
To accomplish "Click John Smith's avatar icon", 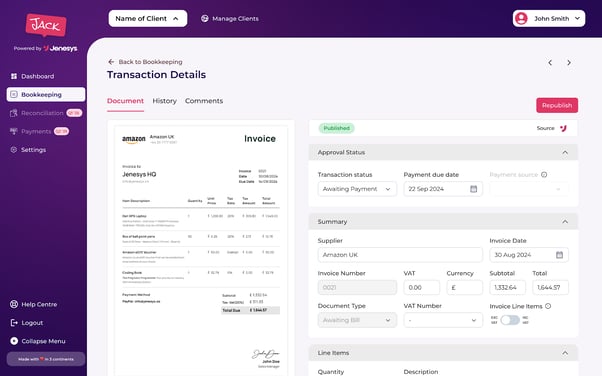I will (x=521, y=18).
